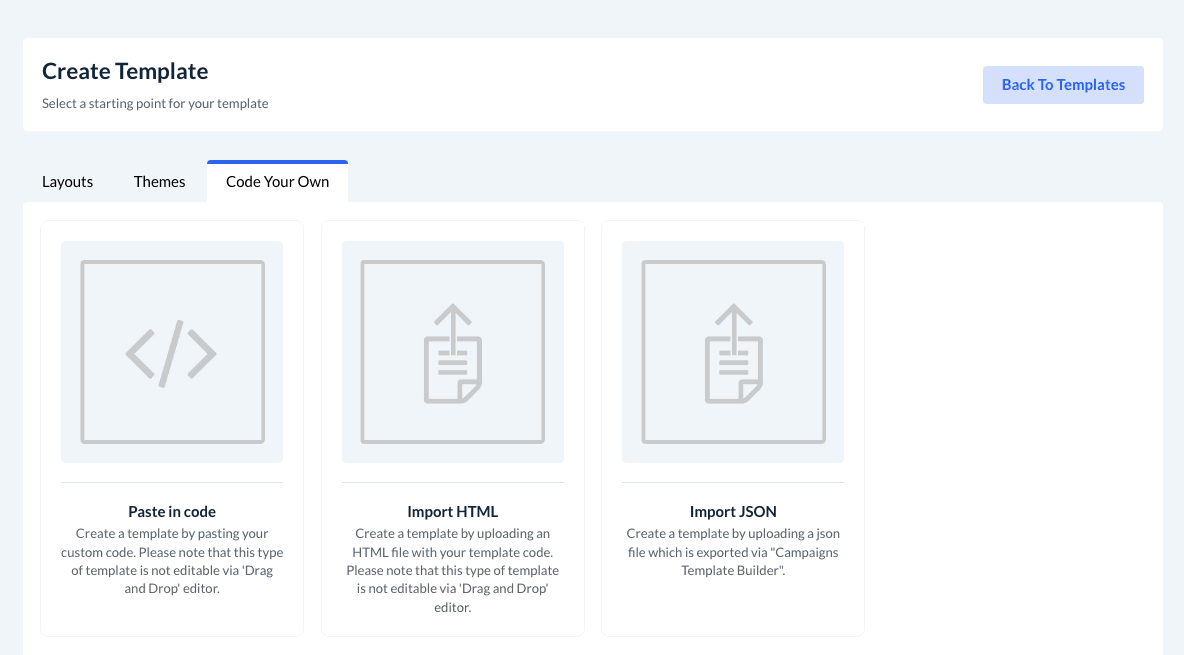Click 'Select a starting point for your template' subtitle
The height and width of the screenshot is (655, 1184).
[x=155, y=104]
